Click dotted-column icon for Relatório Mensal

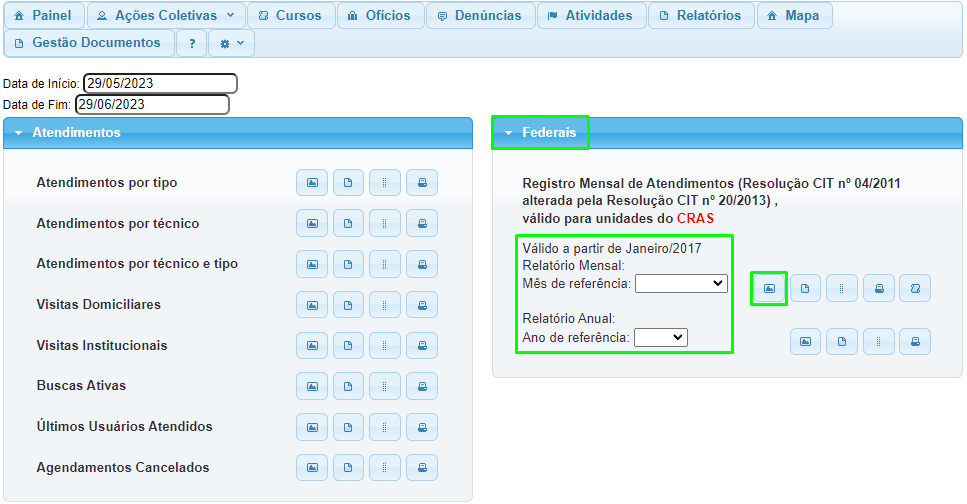(842, 288)
